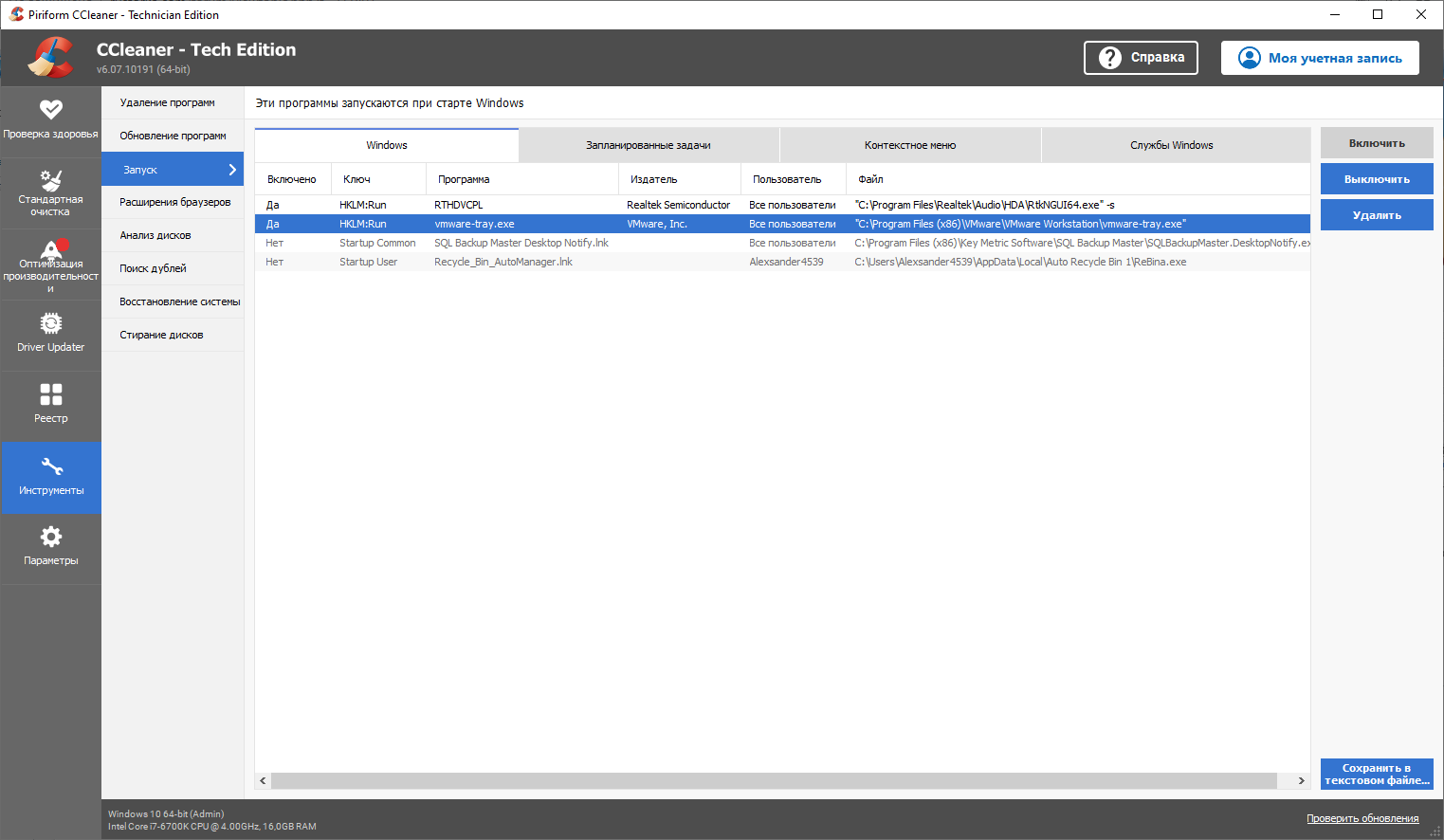Open the Health Check heart icon
The width and height of the screenshot is (1444, 840).
coord(50,110)
